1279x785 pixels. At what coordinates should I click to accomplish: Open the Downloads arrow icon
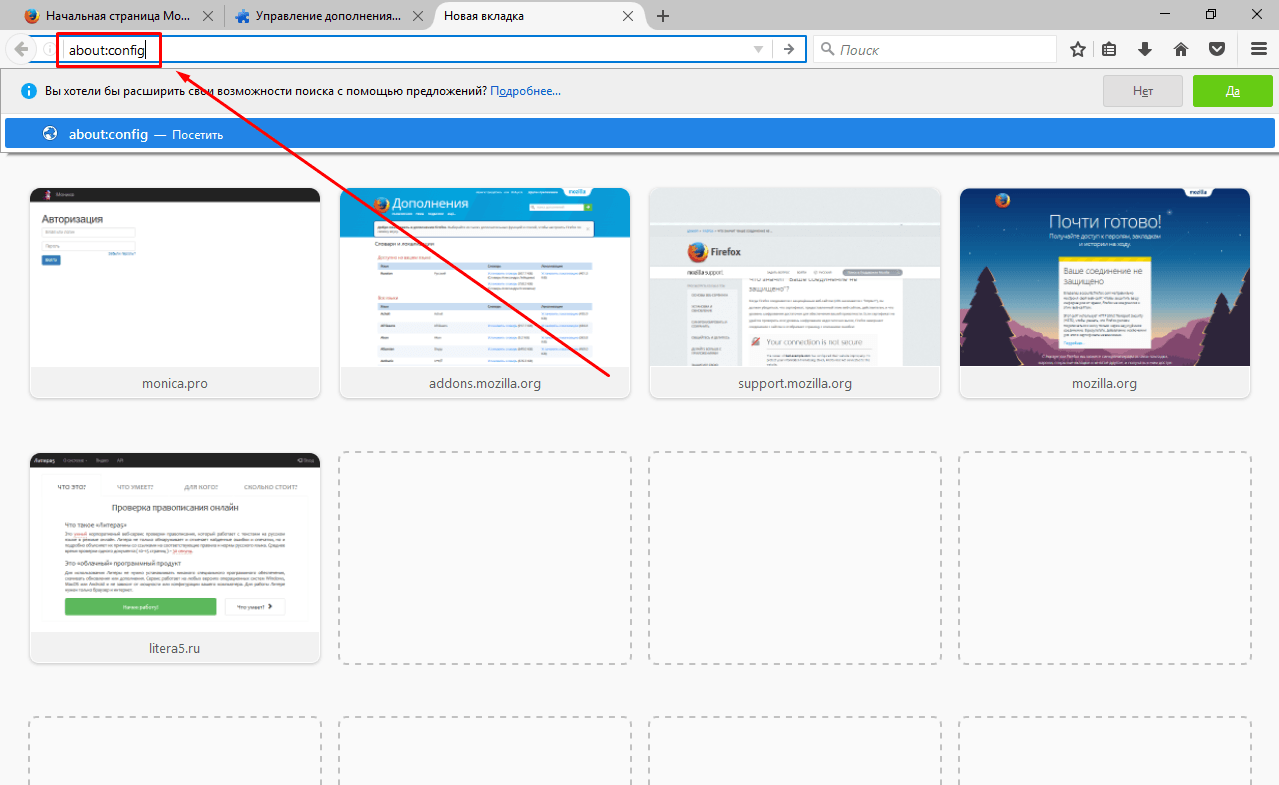click(1145, 49)
